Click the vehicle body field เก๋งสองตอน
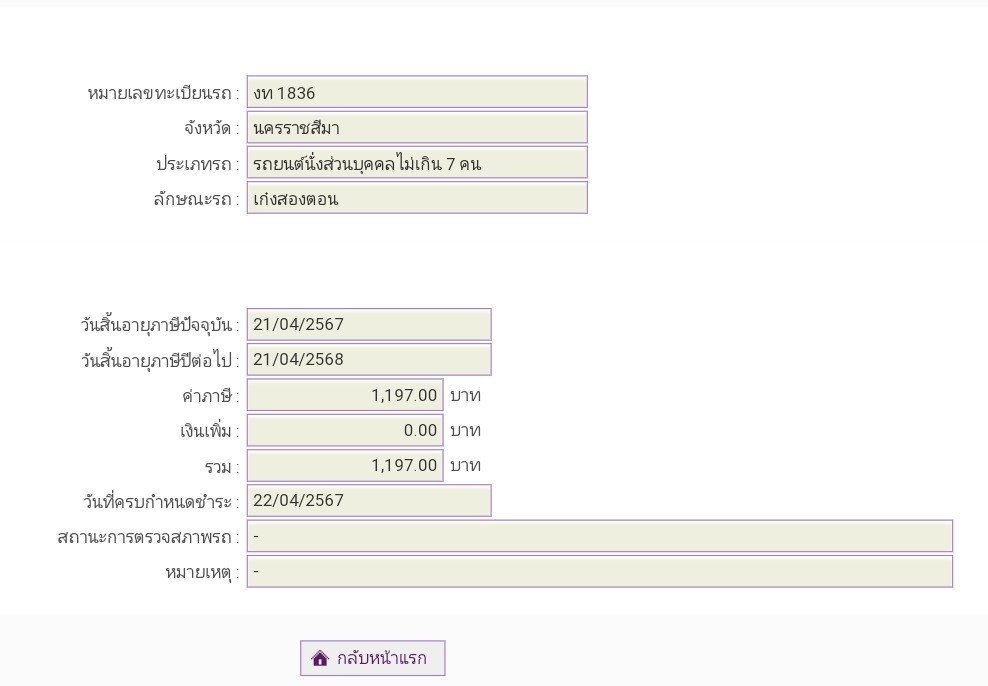 (x=417, y=198)
